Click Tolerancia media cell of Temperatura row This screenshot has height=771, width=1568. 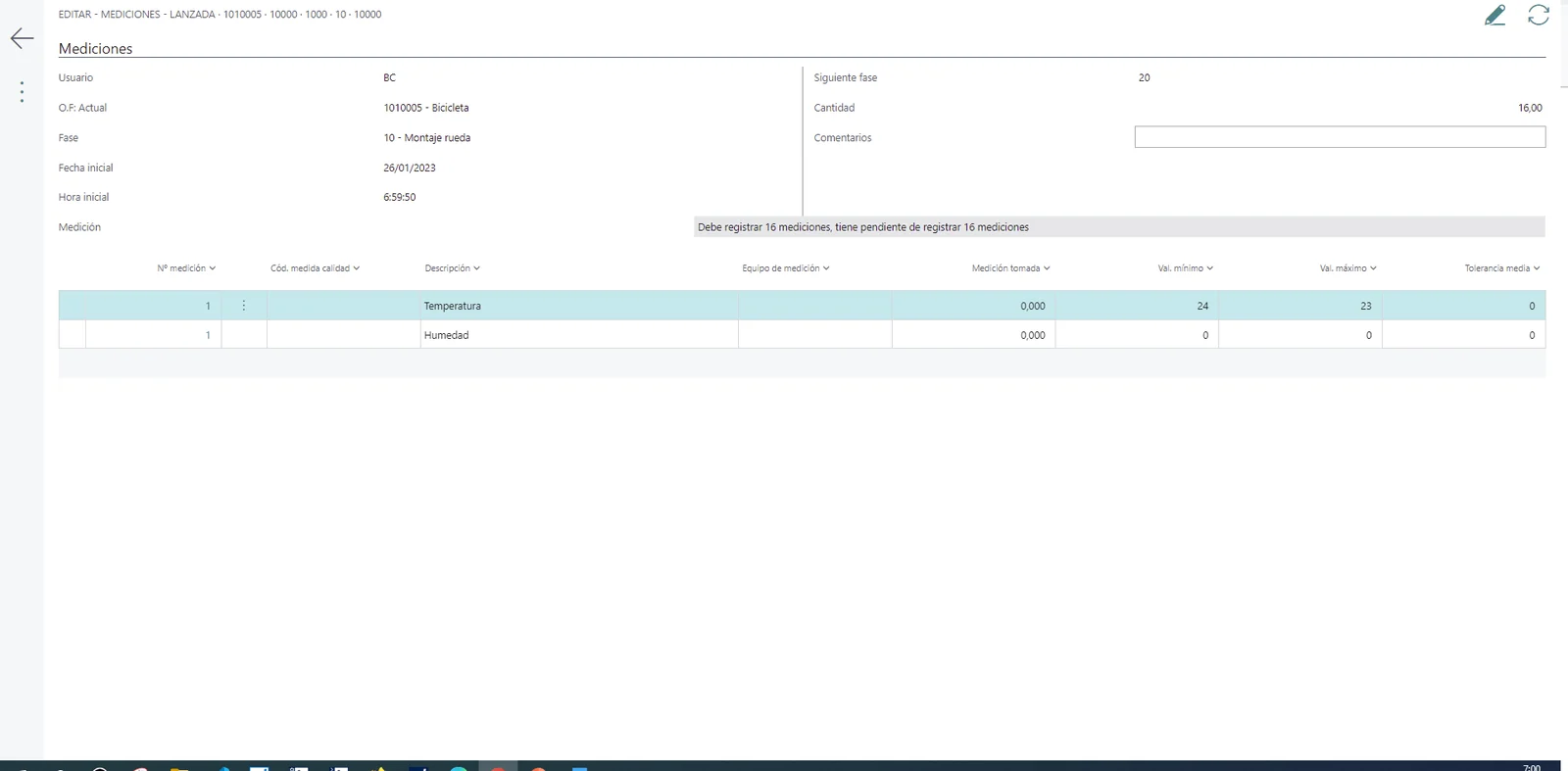pos(1464,306)
